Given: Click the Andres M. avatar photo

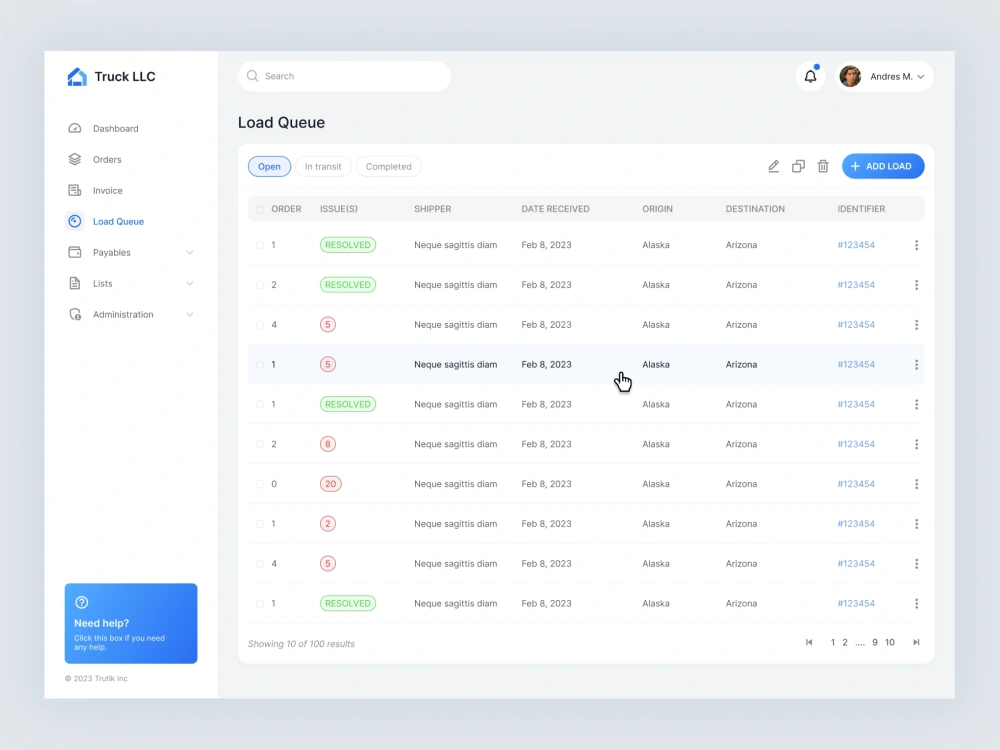Looking at the screenshot, I should pyautogui.click(x=850, y=77).
